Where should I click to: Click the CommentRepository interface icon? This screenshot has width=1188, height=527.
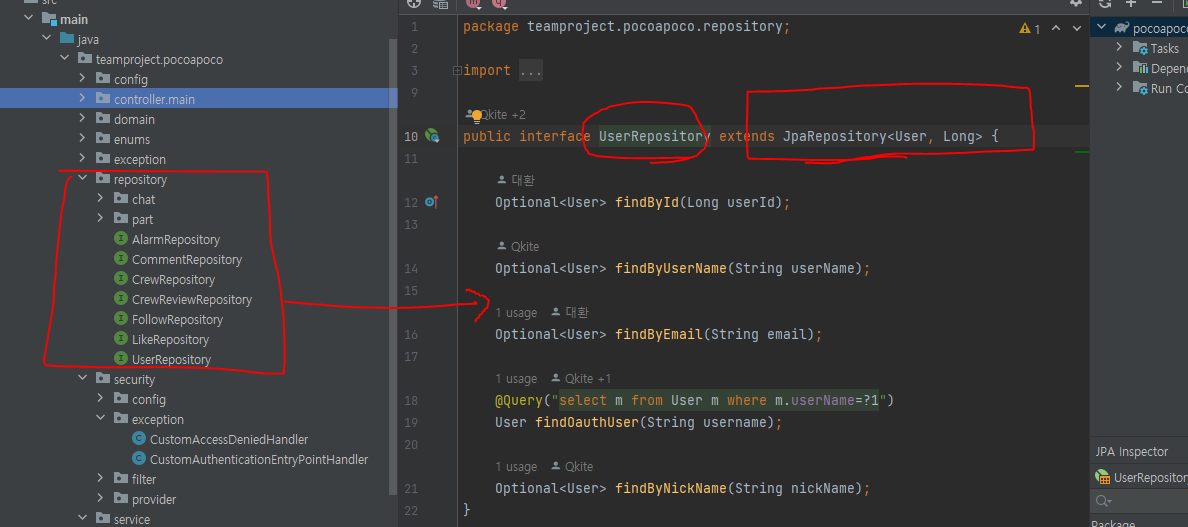(120, 260)
